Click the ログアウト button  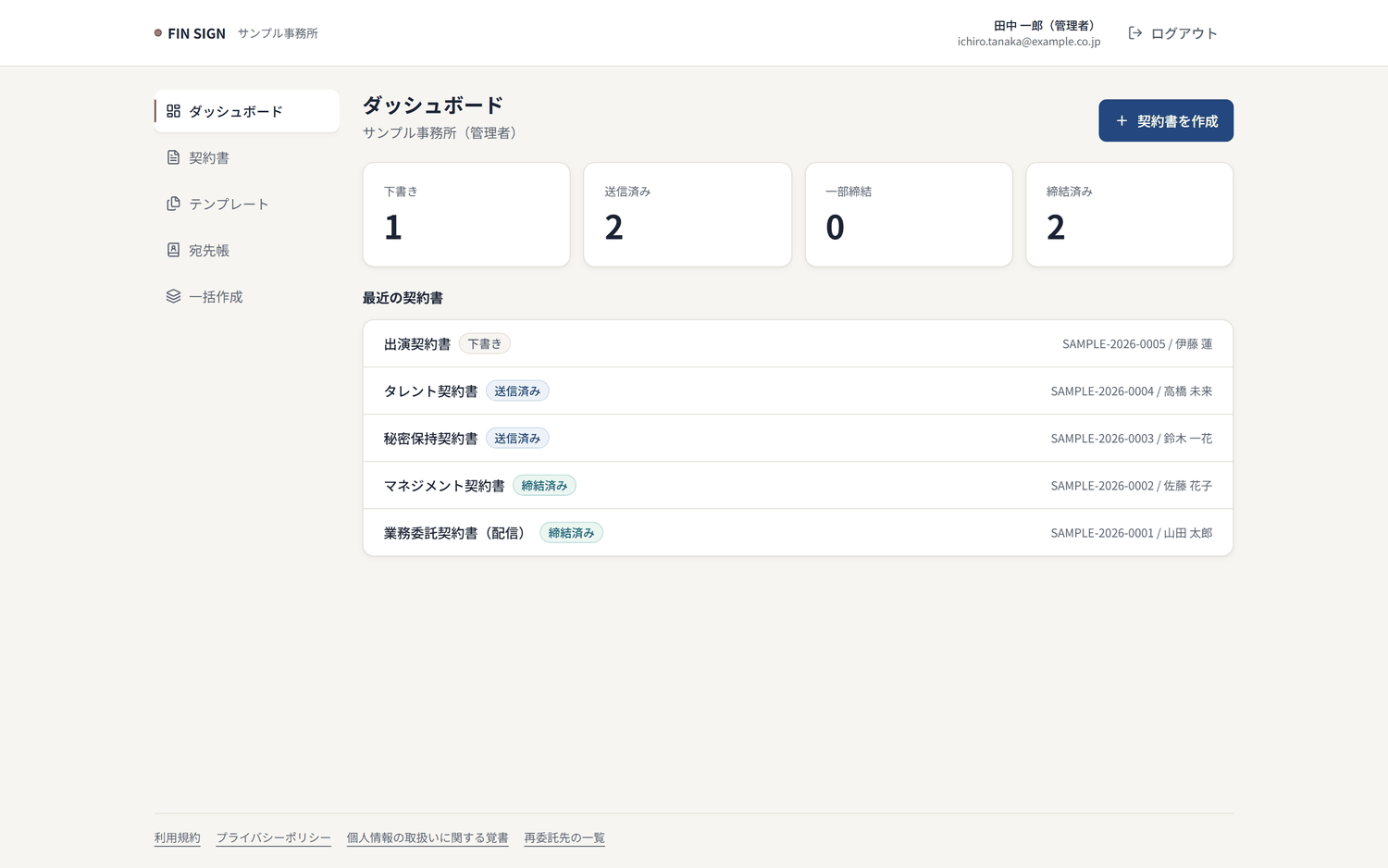coord(1173,33)
